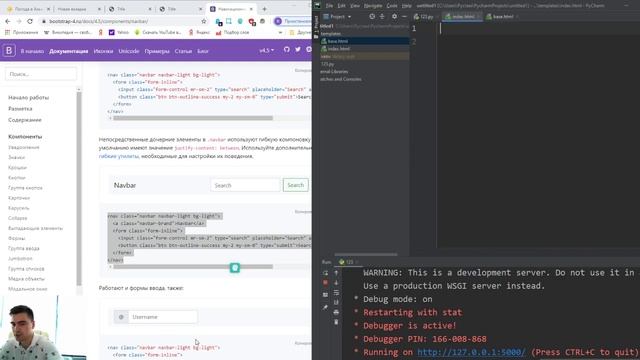Screen dimensions: 640x360
Task: Click the horizontal scrollbar under highlighted code block
Action: pos(193,267)
